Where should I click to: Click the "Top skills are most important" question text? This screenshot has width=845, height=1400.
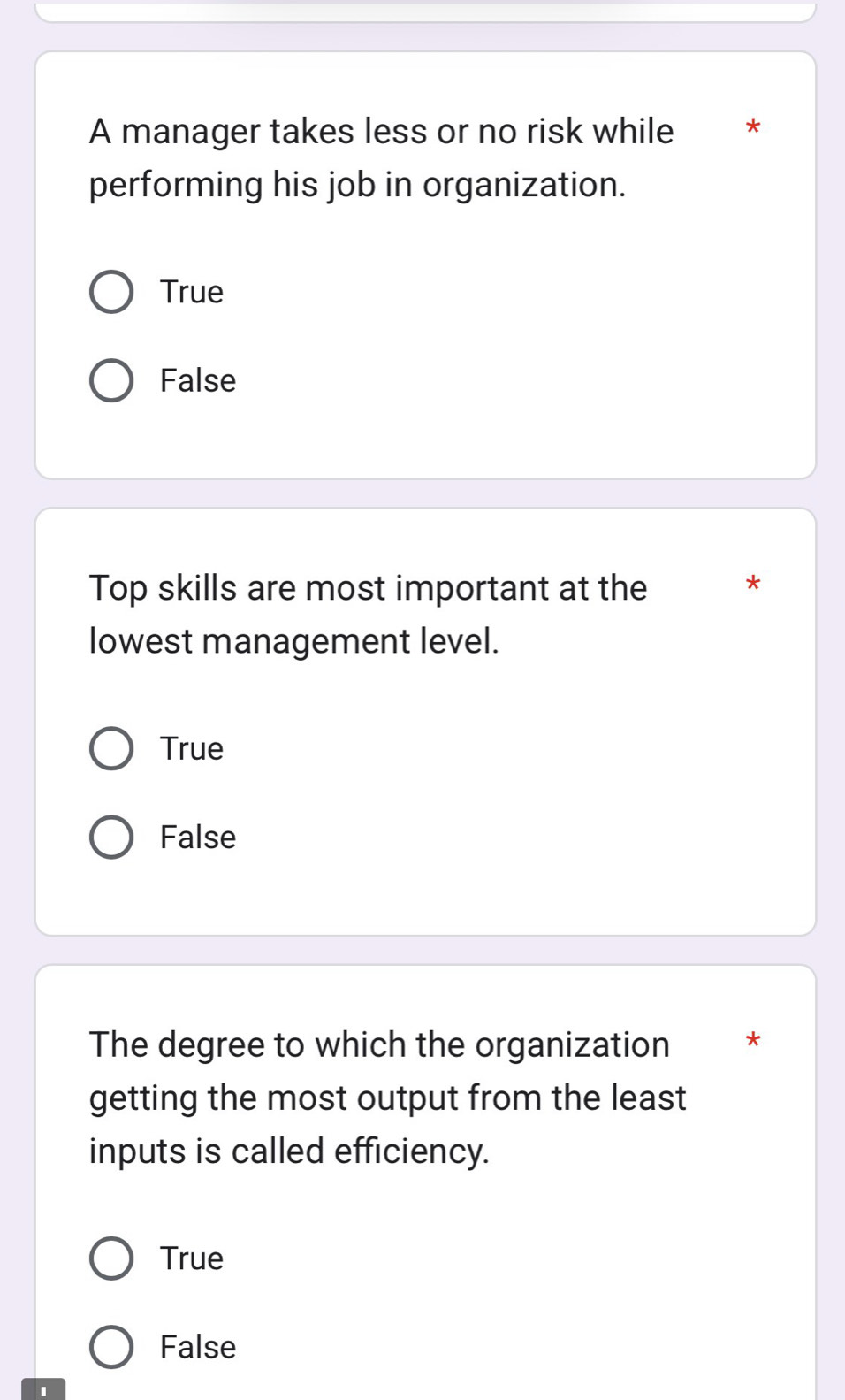tap(368, 588)
